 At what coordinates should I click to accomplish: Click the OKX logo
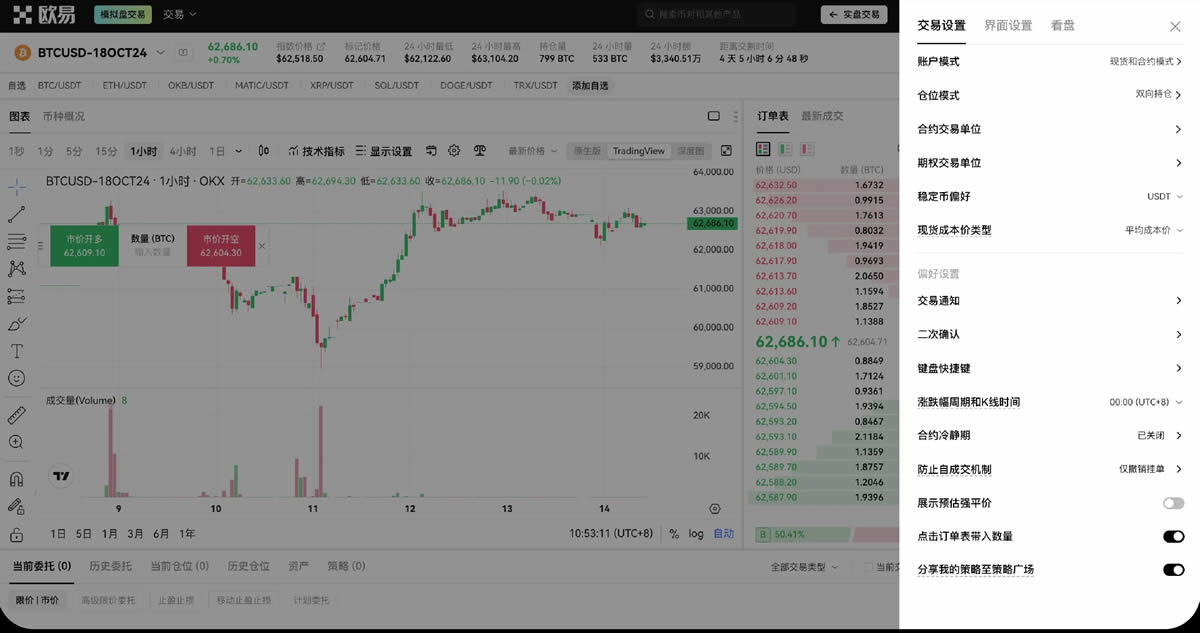coord(45,15)
